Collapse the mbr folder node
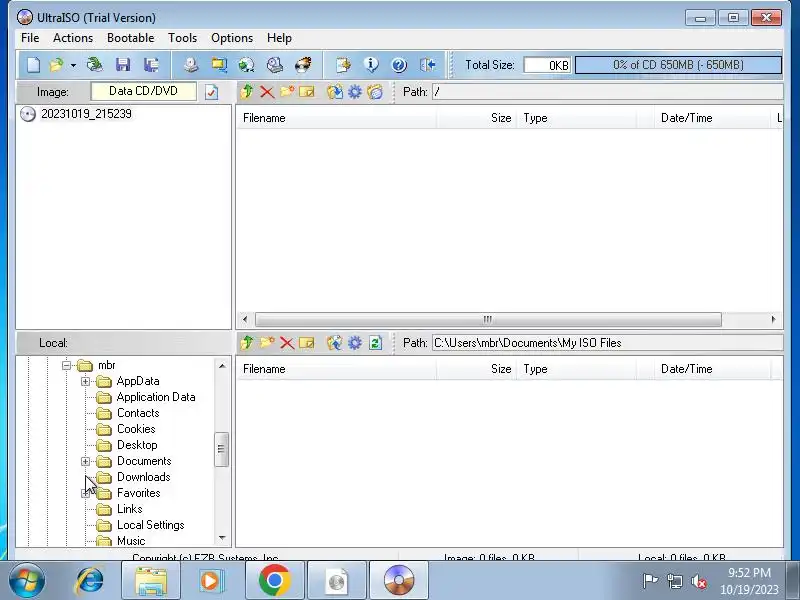 pos(66,365)
